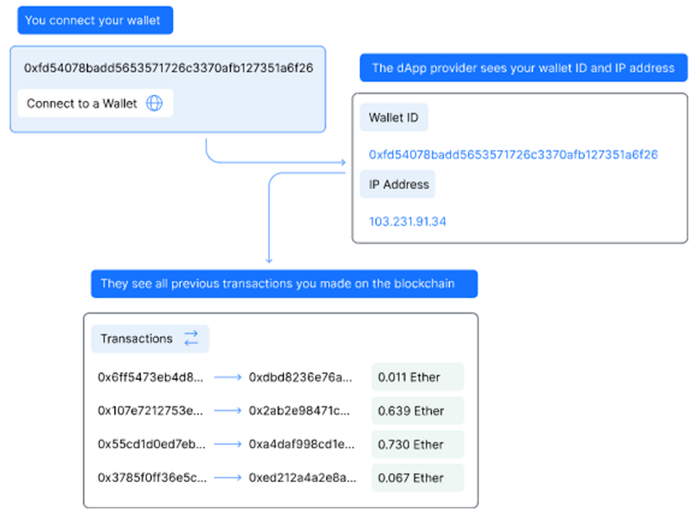Click recipient address 0x2ab2e98471c...
Viewport: 700px width, 519px height.
(x=300, y=411)
